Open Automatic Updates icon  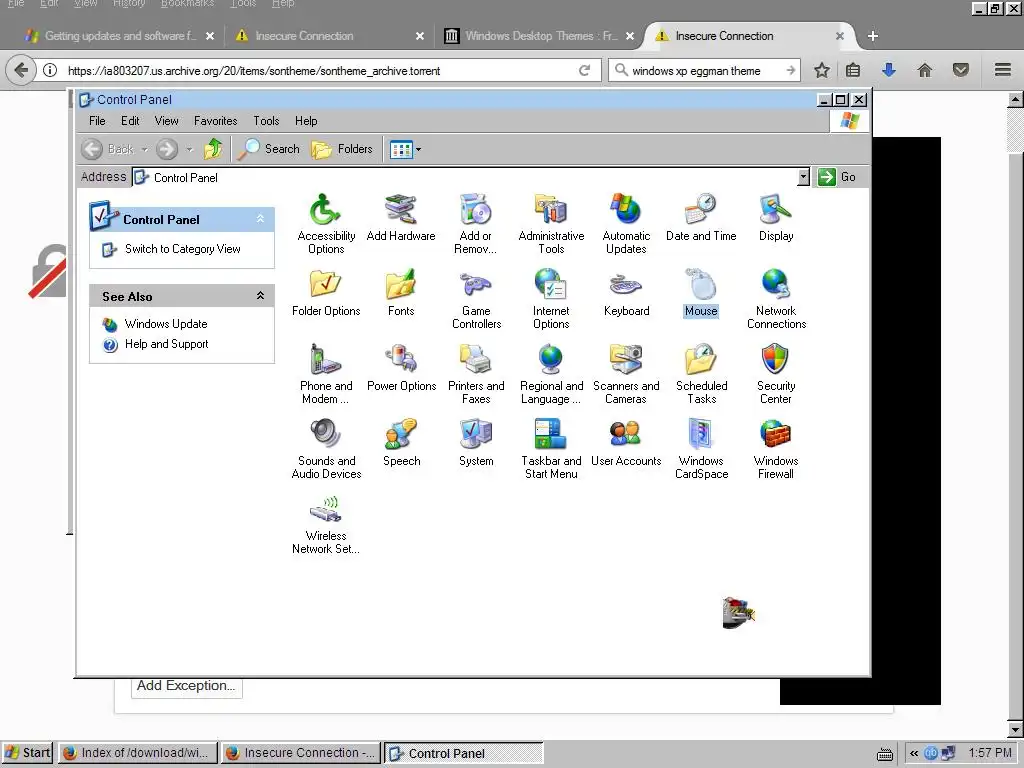tap(626, 223)
